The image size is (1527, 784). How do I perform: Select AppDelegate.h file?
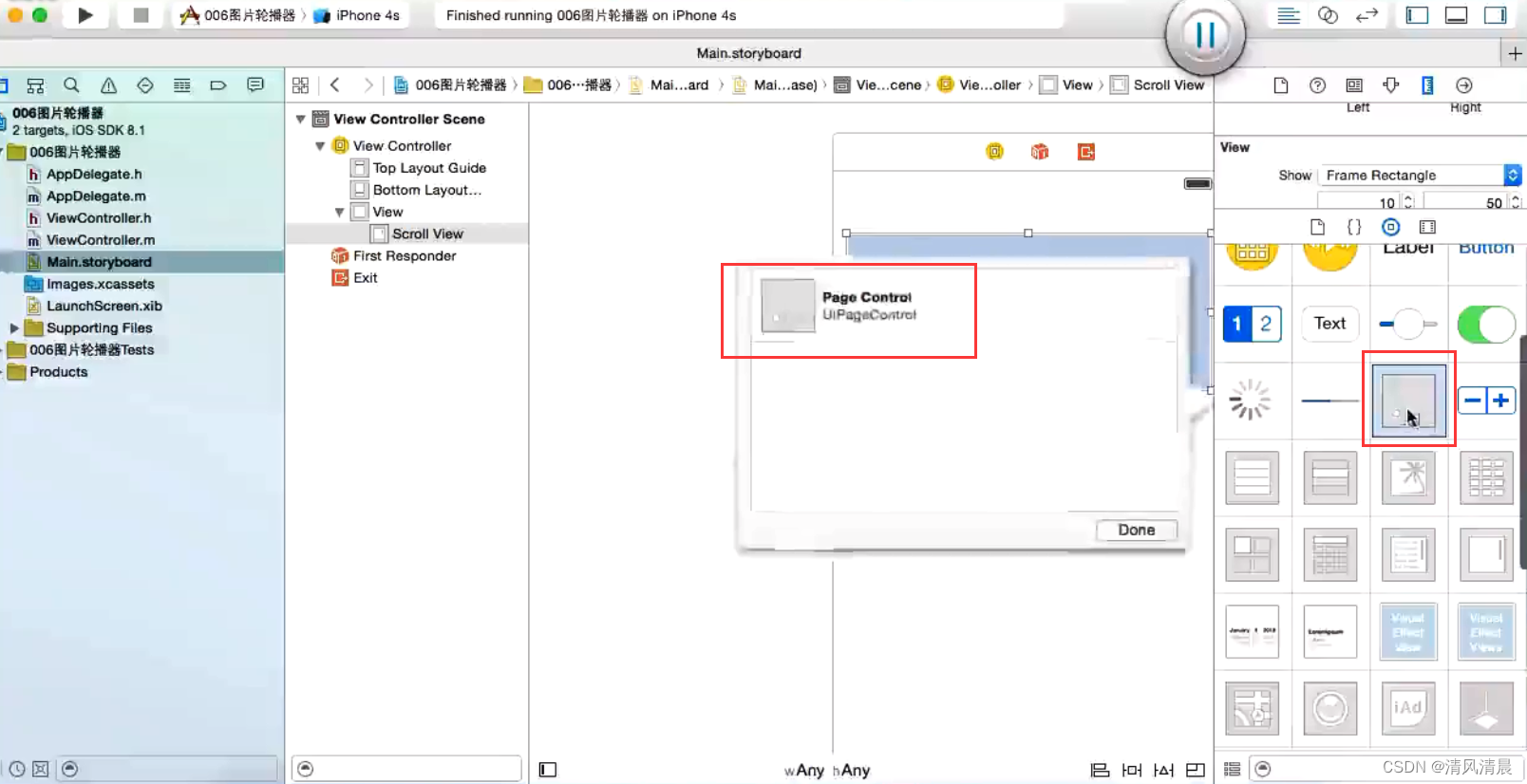(93, 174)
